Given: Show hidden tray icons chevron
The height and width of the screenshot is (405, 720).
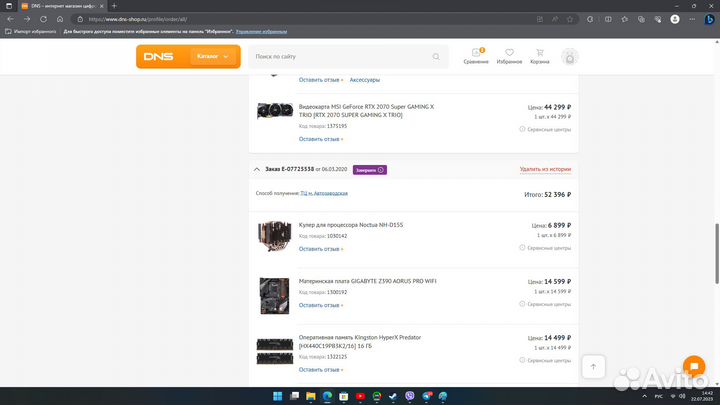Looking at the screenshot, I should [x=644, y=396].
